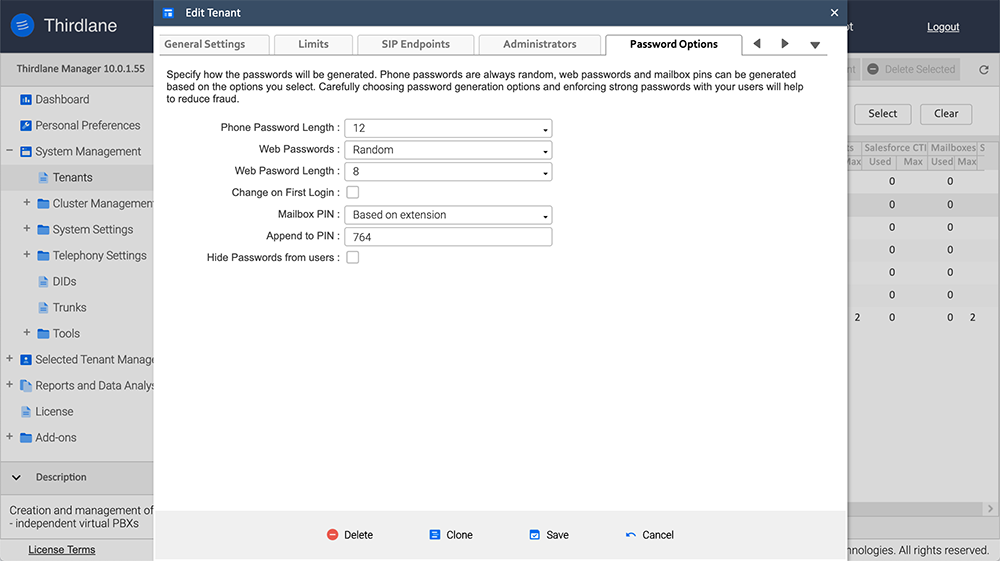Toggle Hide Passwords from users checkbox
Image resolution: width=1000 pixels, height=561 pixels.
pyautogui.click(x=353, y=258)
